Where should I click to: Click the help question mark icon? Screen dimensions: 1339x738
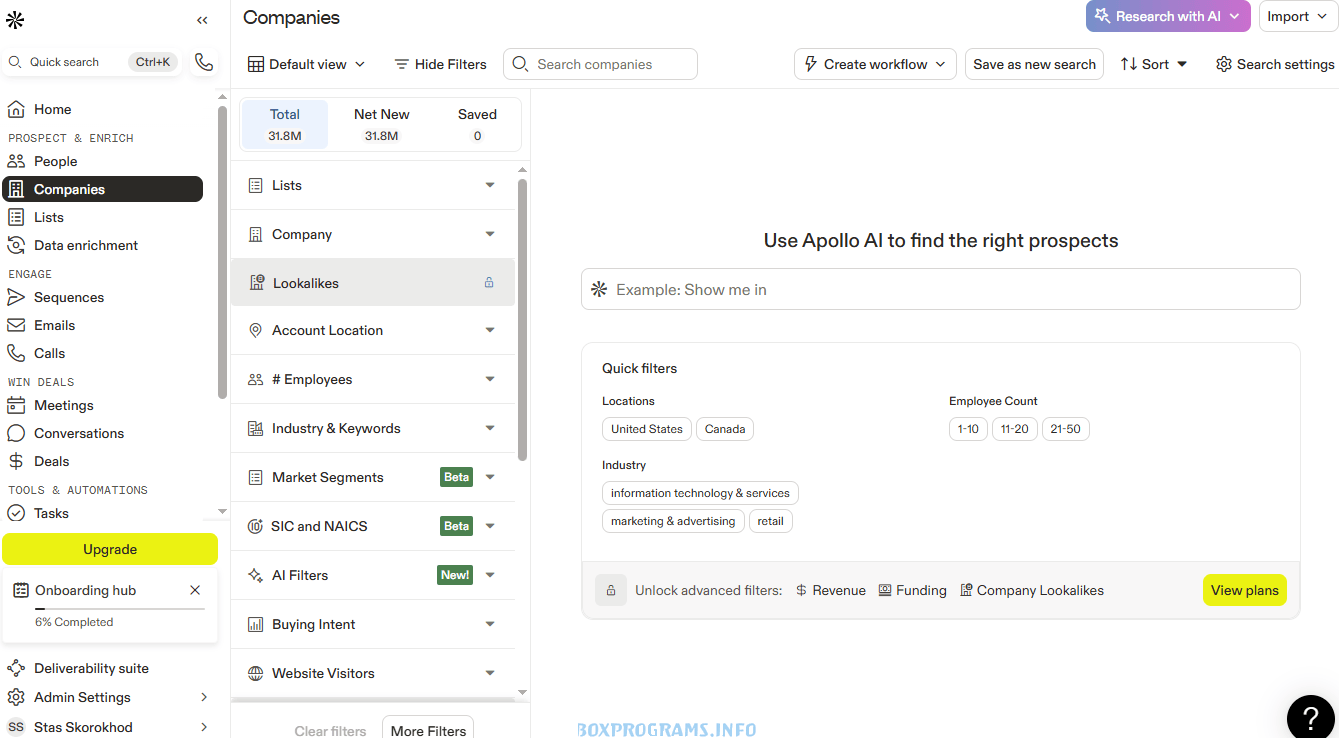(1310, 716)
